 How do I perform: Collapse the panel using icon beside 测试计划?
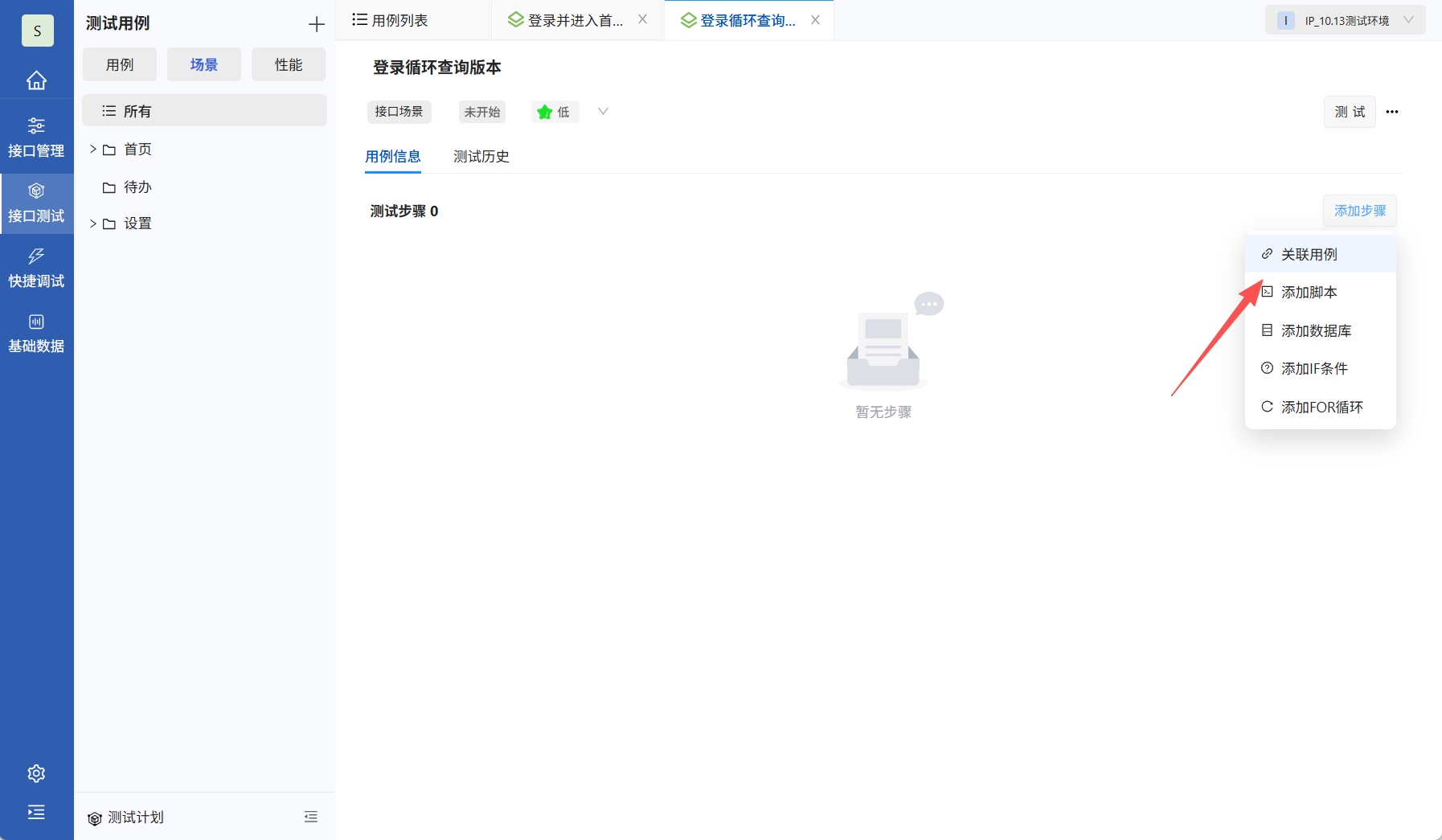[x=311, y=816]
